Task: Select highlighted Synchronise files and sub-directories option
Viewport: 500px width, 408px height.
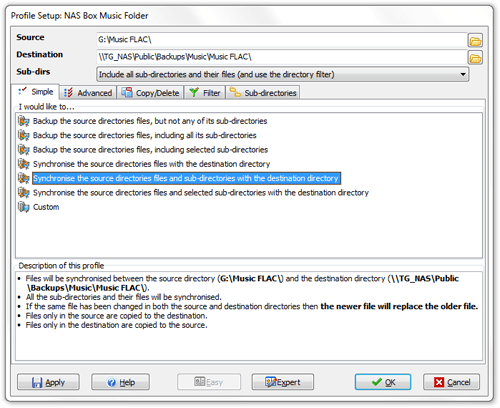Action: pos(186,178)
